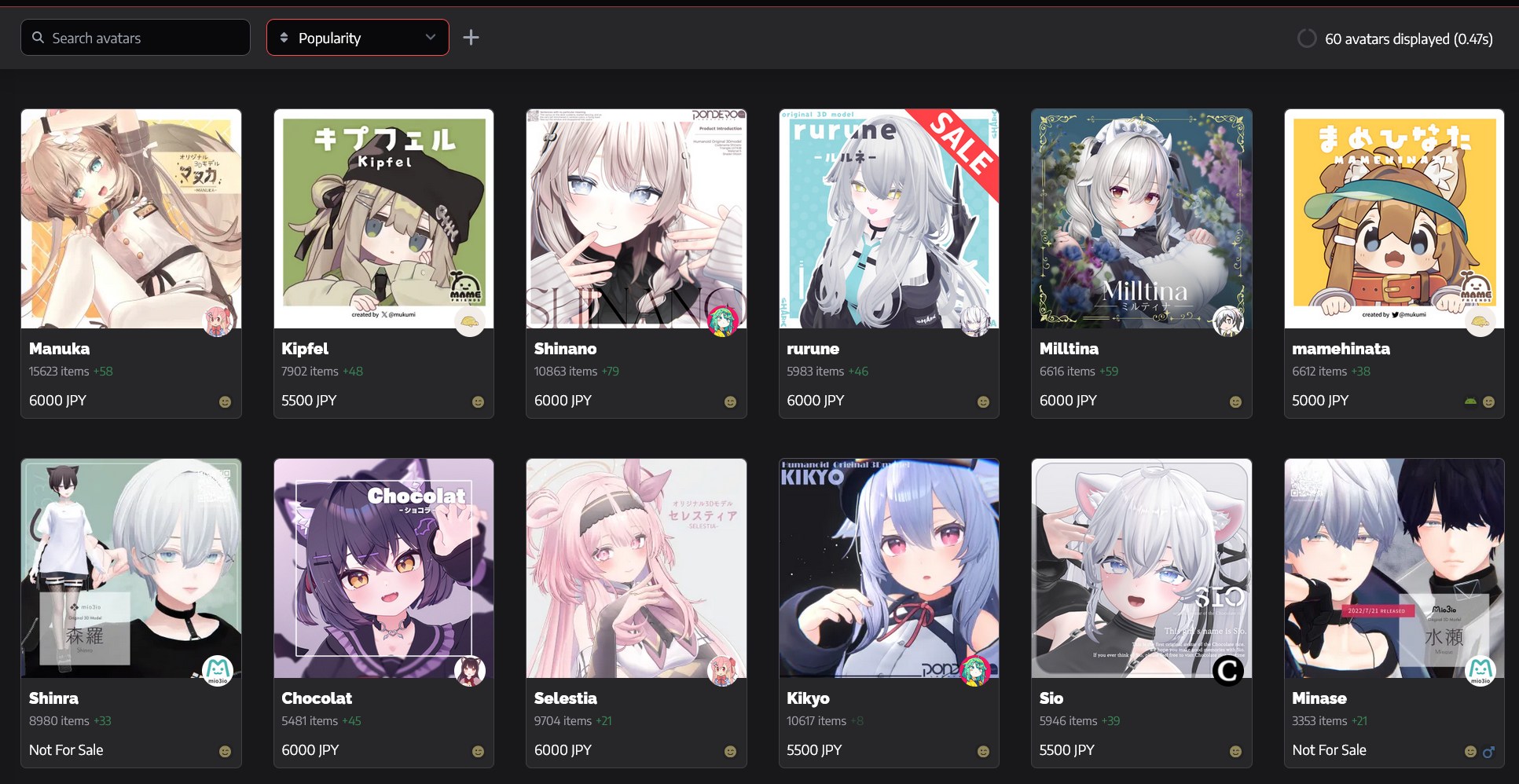1519x784 pixels.
Task: Click the Manuka creator avatar icon
Action: (218, 321)
